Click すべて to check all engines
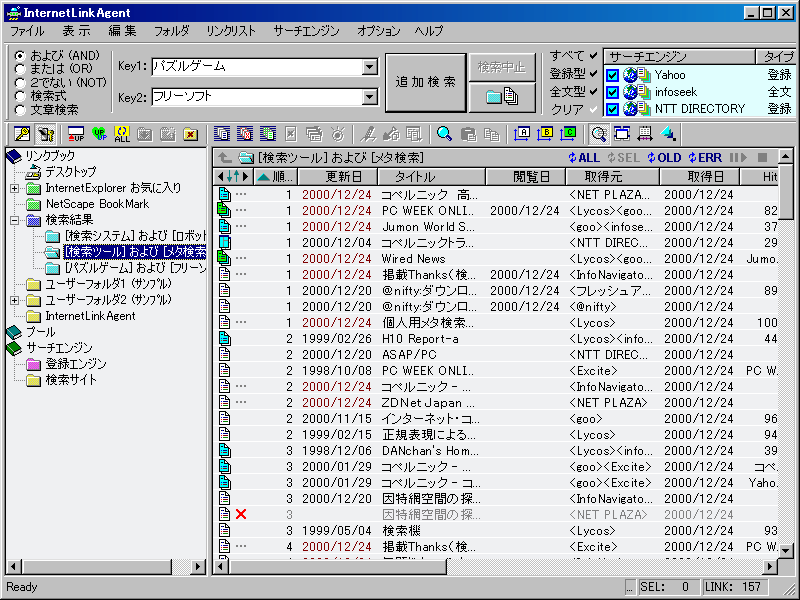This screenshot has width=800, height=600. coord(573,55)
